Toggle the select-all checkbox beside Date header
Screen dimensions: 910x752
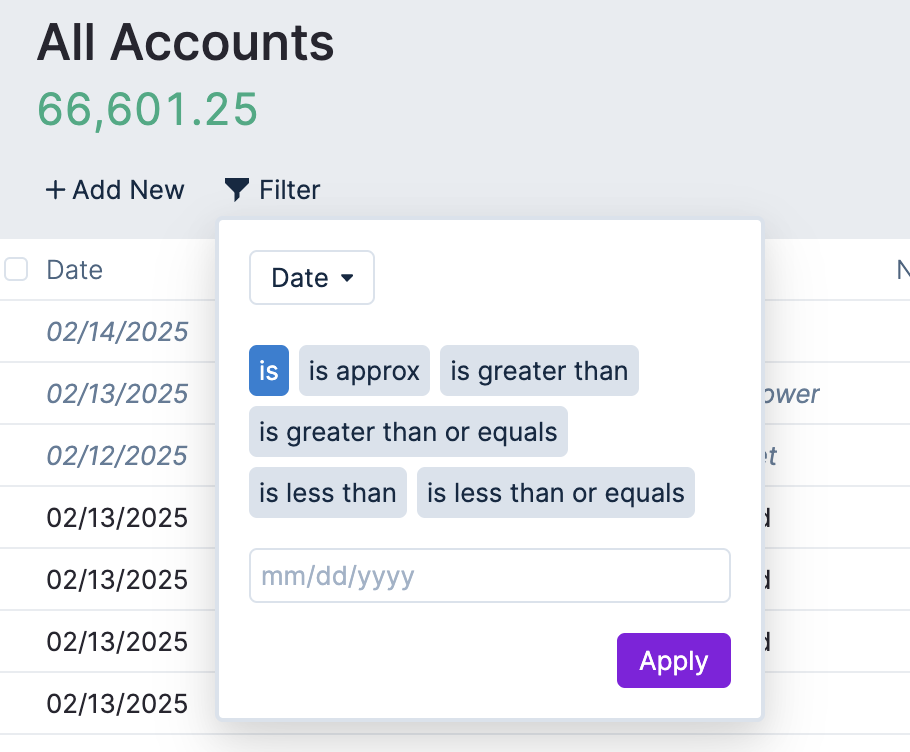(16, 269)
